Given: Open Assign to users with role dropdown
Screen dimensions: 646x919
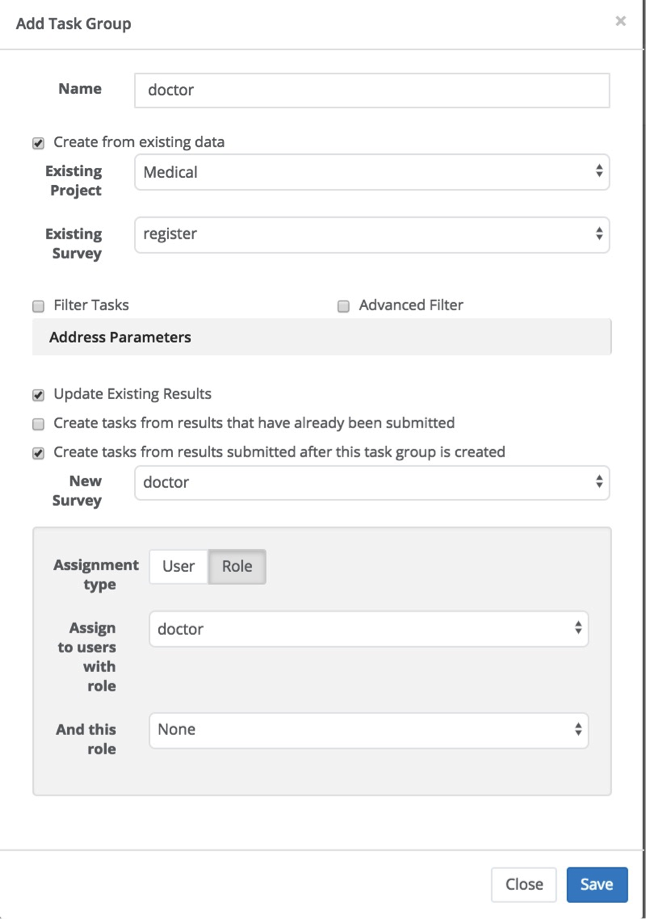Looking at the screenshot, I should (x=368, y=629).
